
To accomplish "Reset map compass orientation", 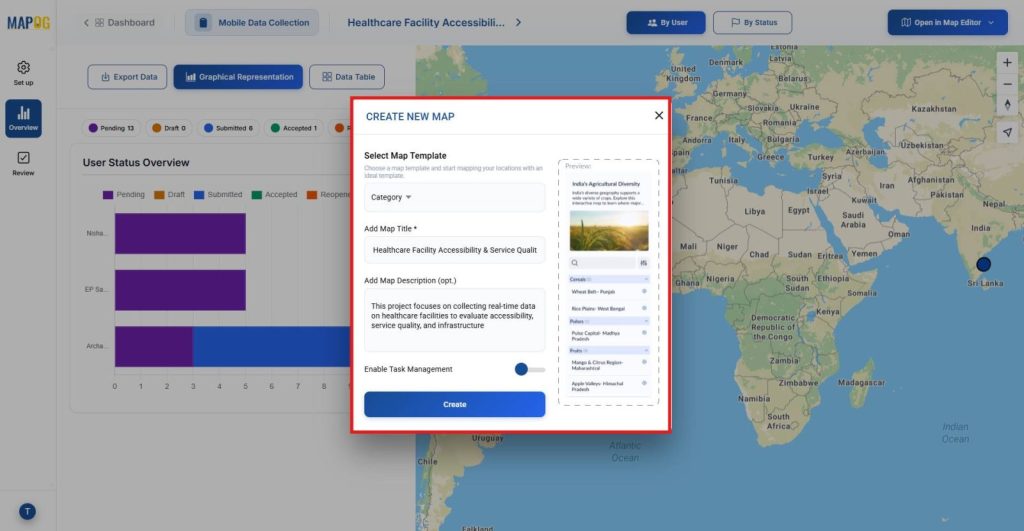I will click(1007, 105).
